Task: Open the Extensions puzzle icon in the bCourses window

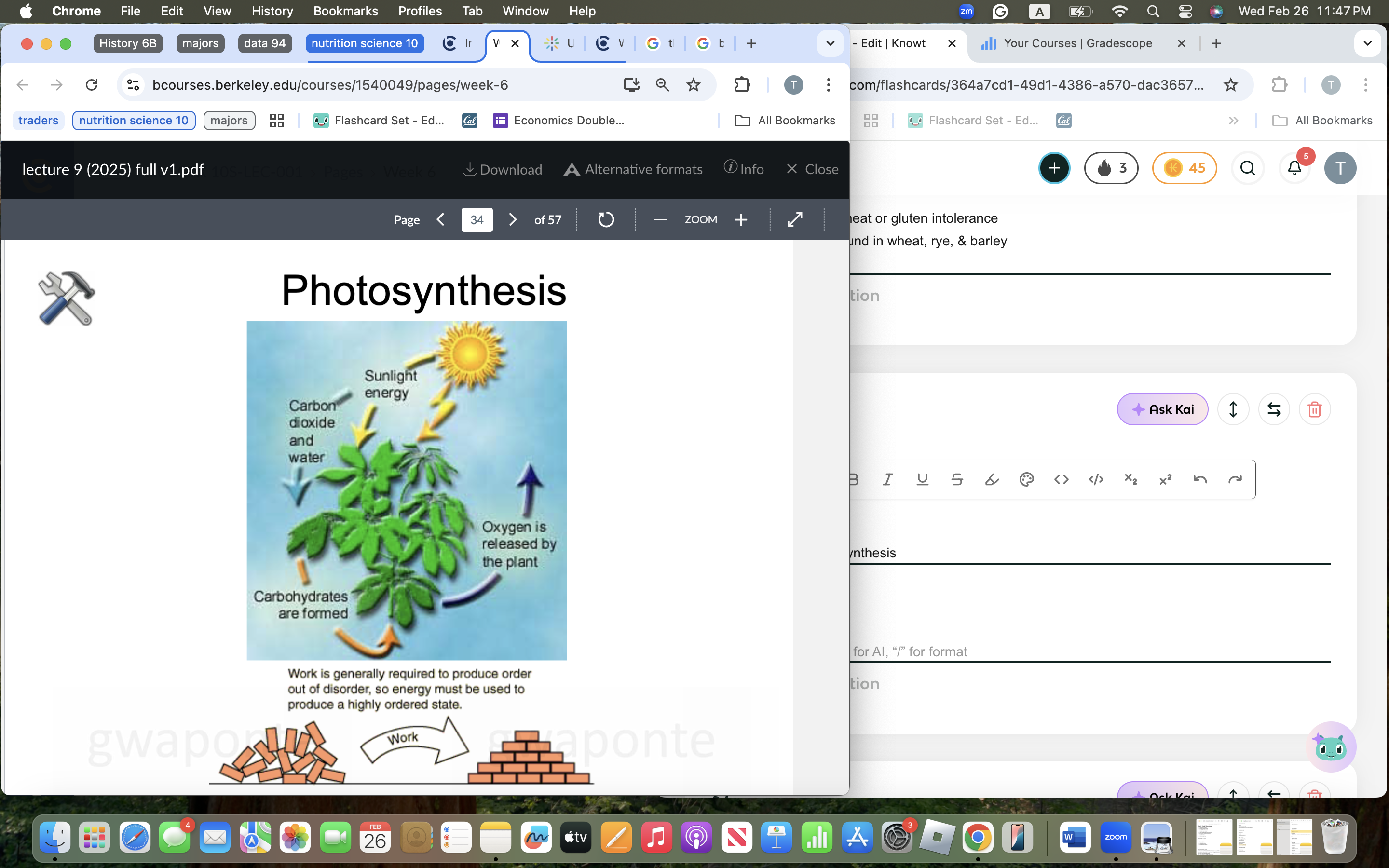Action: 742,85
